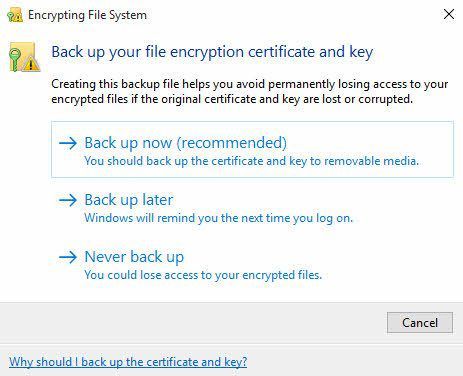
Task: Open Why should I back up link
Action: tap(128, 362)
